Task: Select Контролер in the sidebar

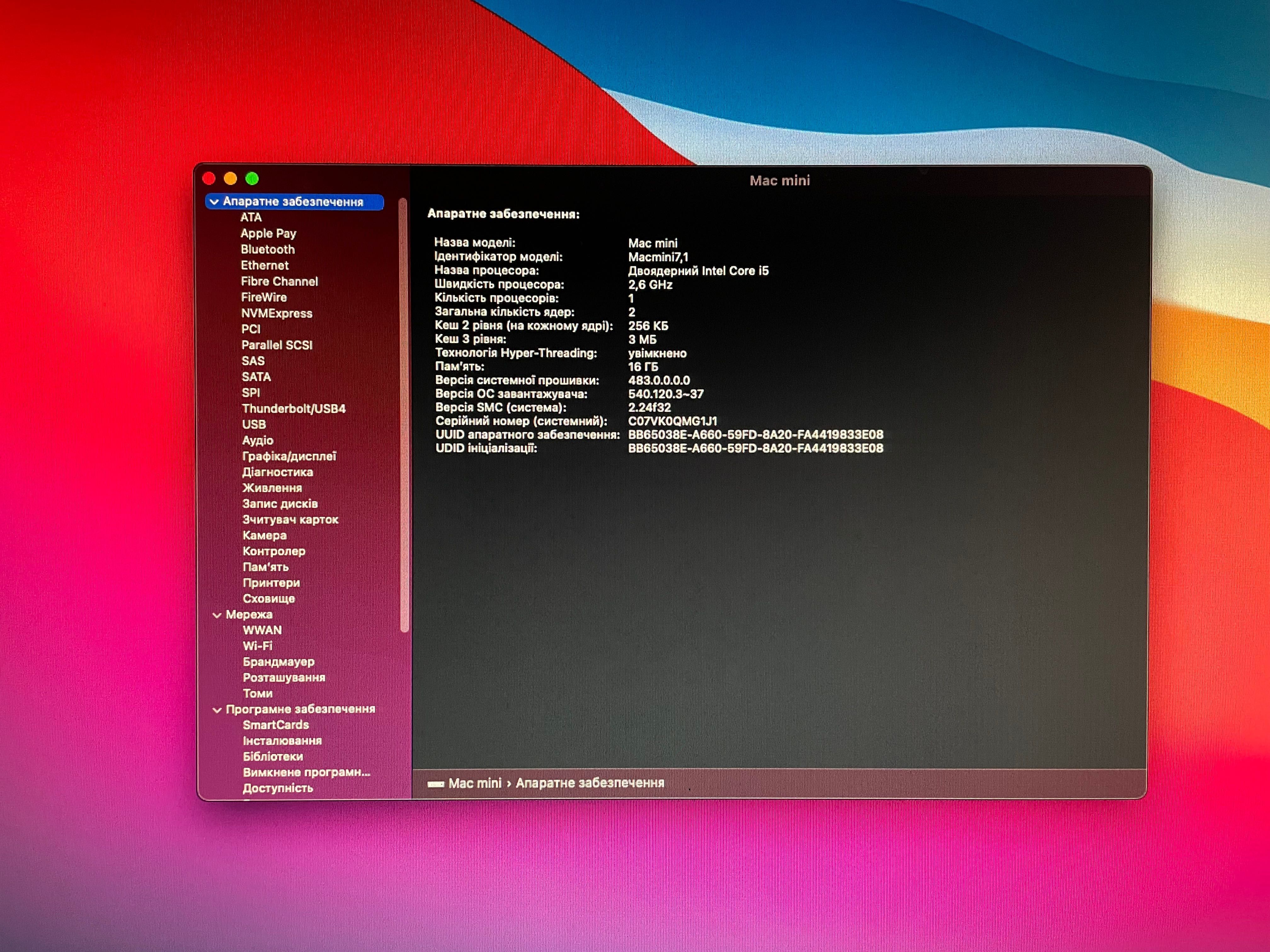Action: tap(274, 552)
